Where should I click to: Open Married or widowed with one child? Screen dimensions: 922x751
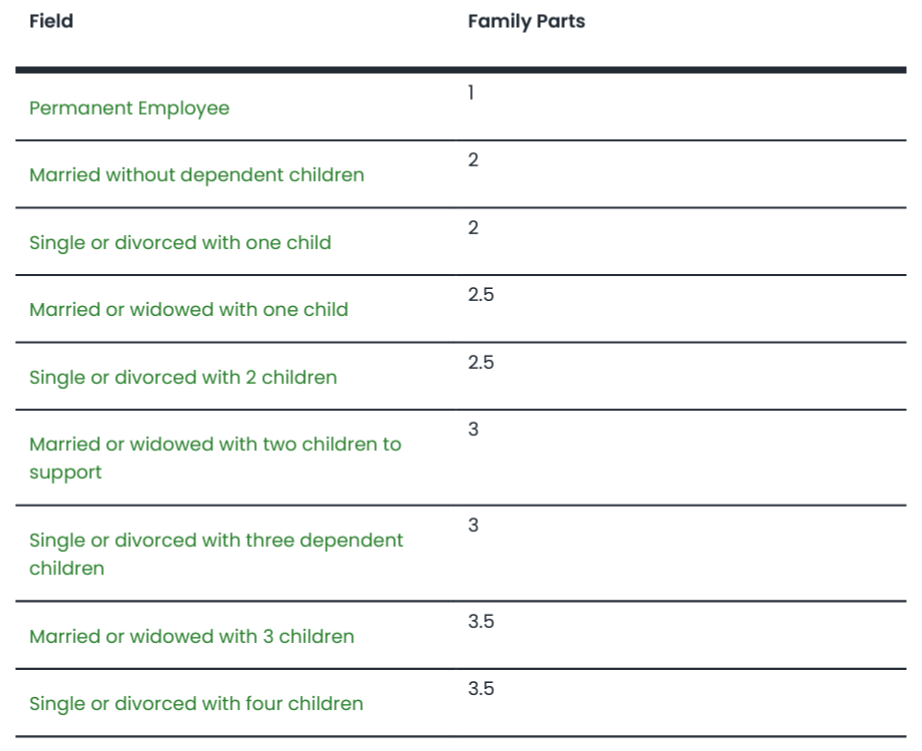(188, 309)
